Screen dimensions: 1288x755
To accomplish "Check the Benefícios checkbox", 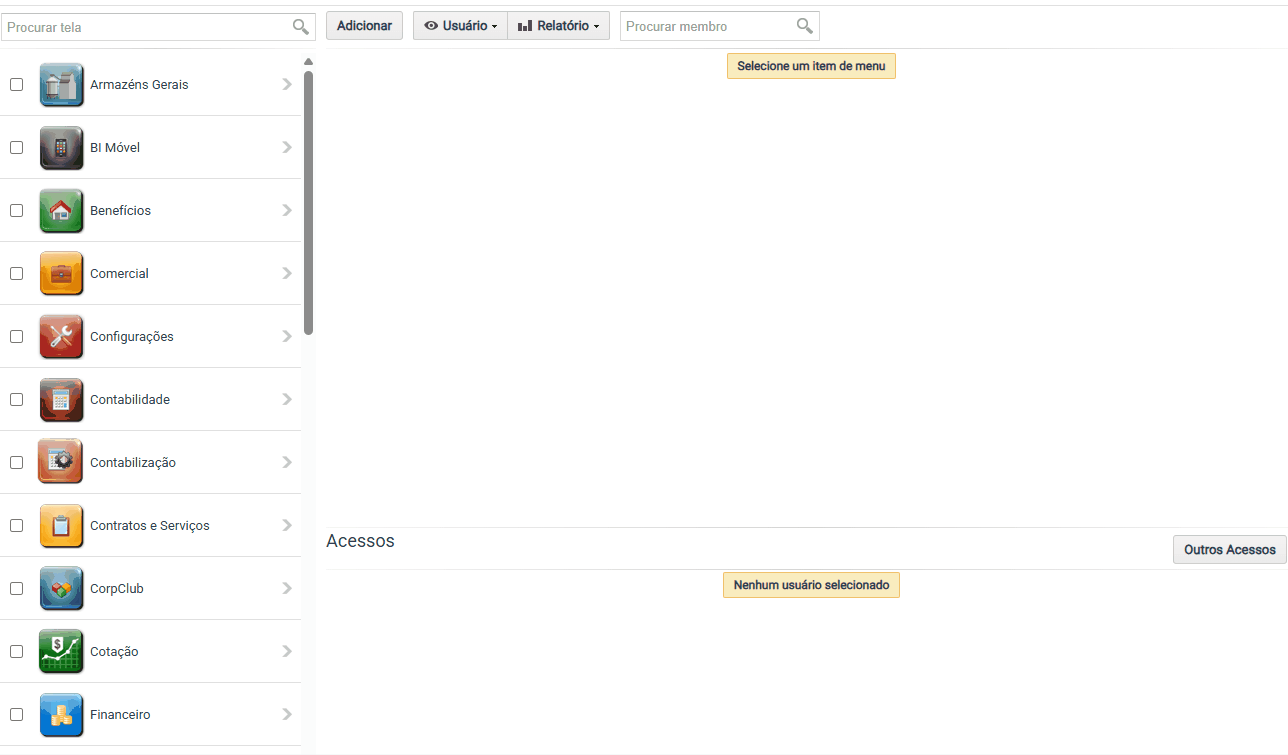I will point(16,211).
